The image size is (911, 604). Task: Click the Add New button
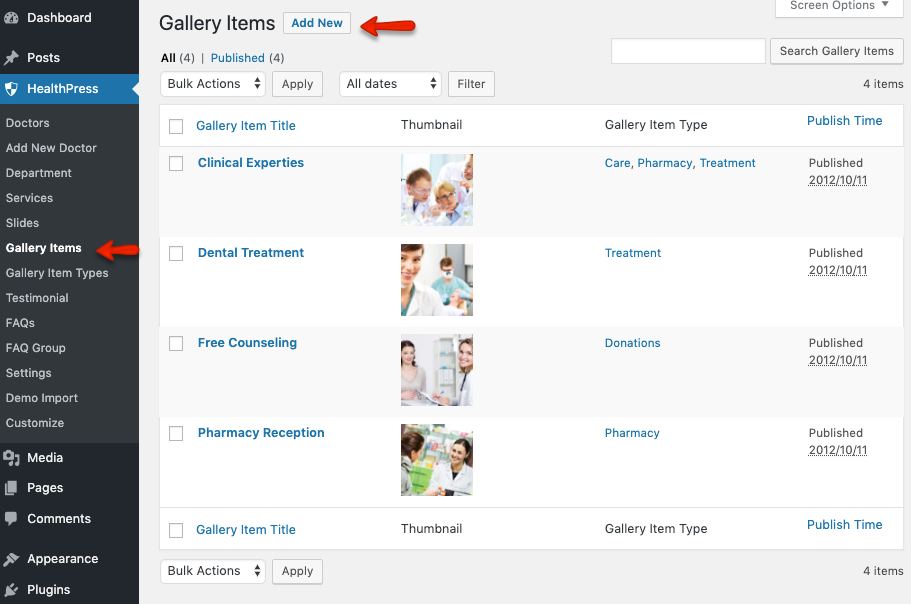point(317,23)
